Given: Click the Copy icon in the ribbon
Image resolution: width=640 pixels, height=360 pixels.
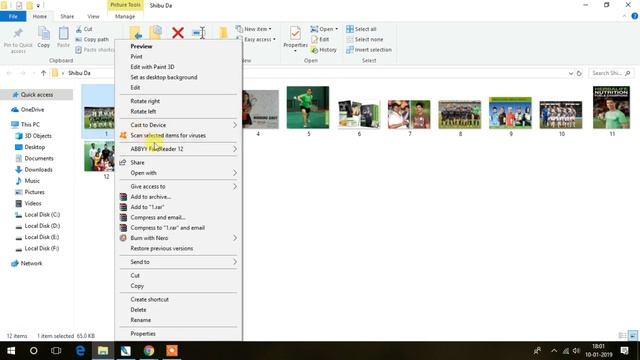Looking at the screenshot, I should coord(44,33).
